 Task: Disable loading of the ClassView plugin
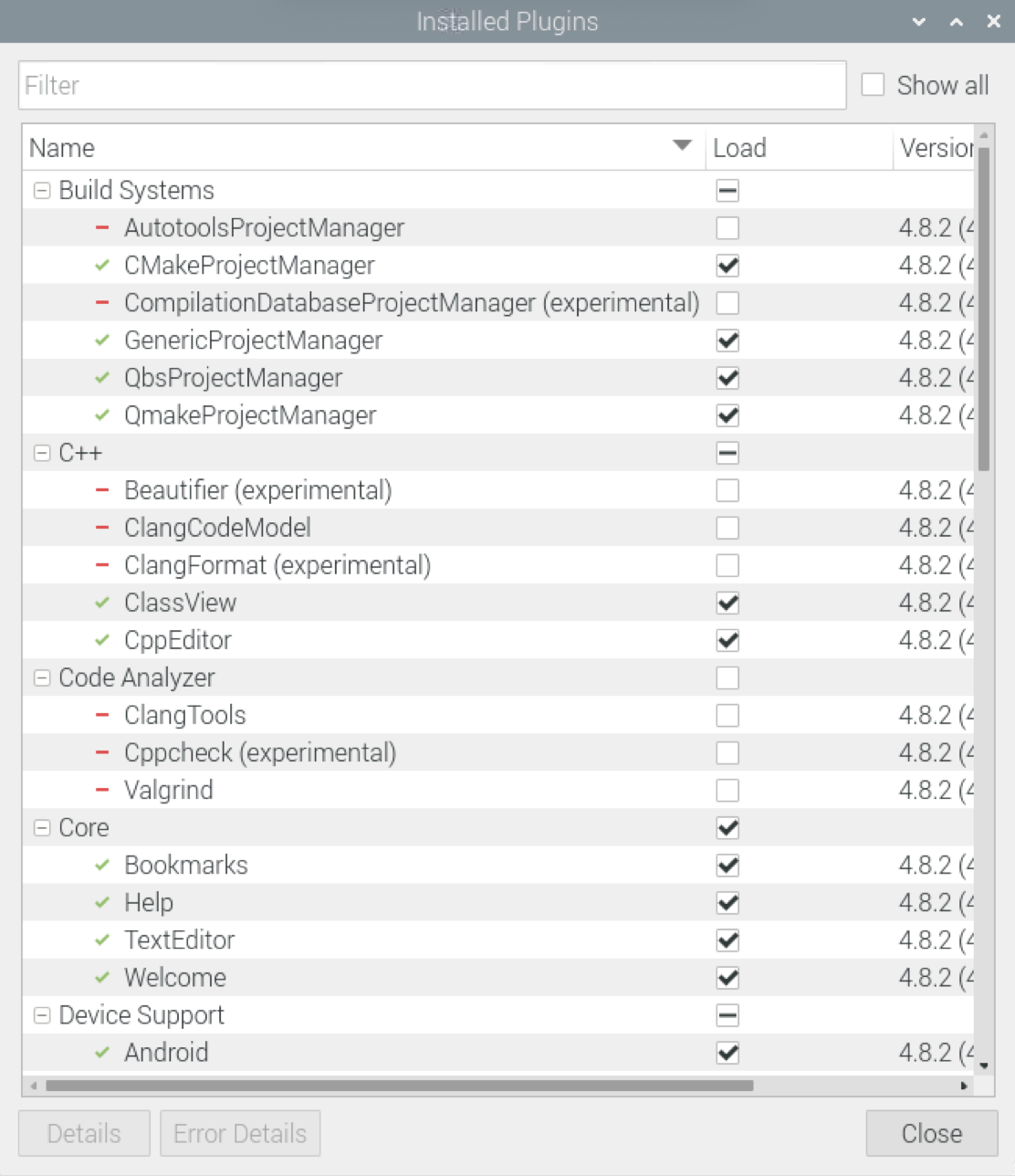(x=727, y=603)
